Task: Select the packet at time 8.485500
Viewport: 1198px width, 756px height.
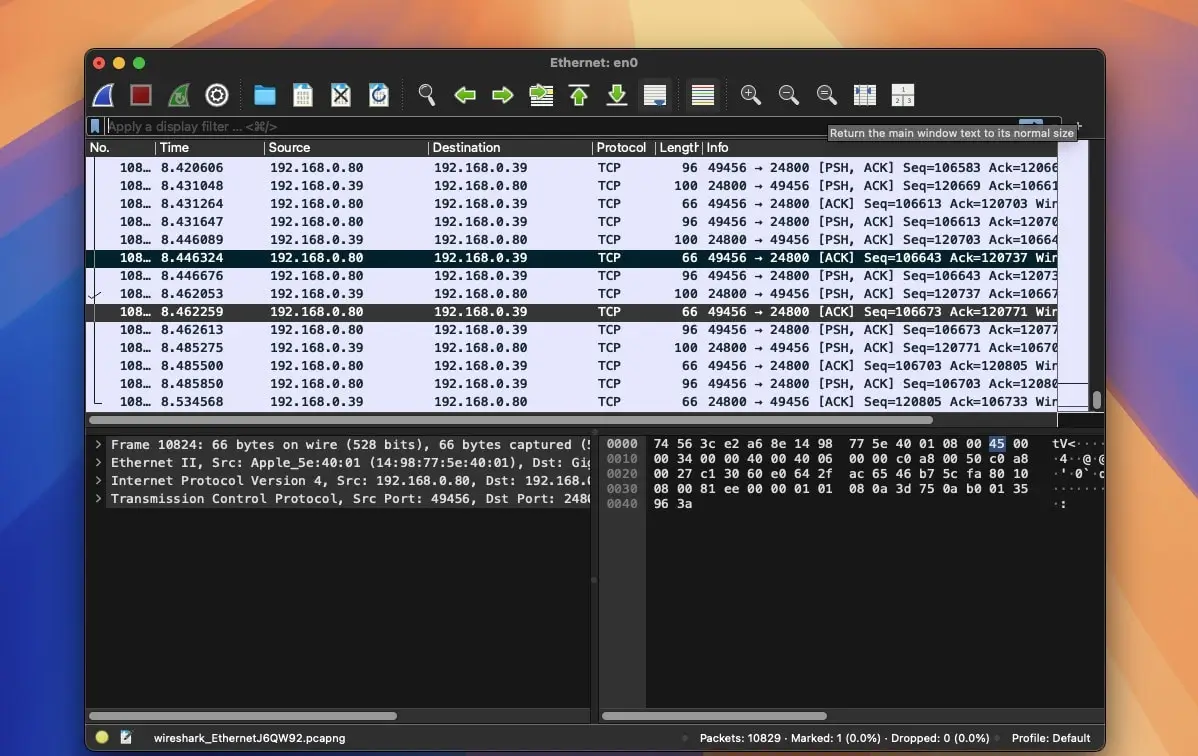Action: pyautogui.click(x=572, y=365)
